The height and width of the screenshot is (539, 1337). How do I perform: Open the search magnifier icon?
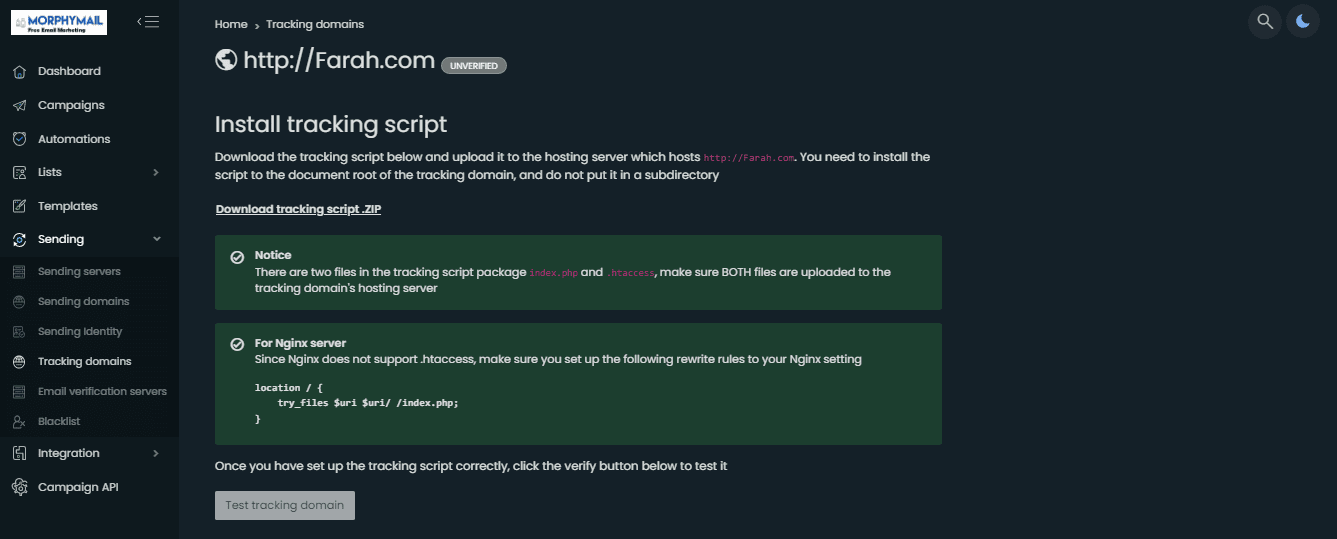[x=1265, y=21]
